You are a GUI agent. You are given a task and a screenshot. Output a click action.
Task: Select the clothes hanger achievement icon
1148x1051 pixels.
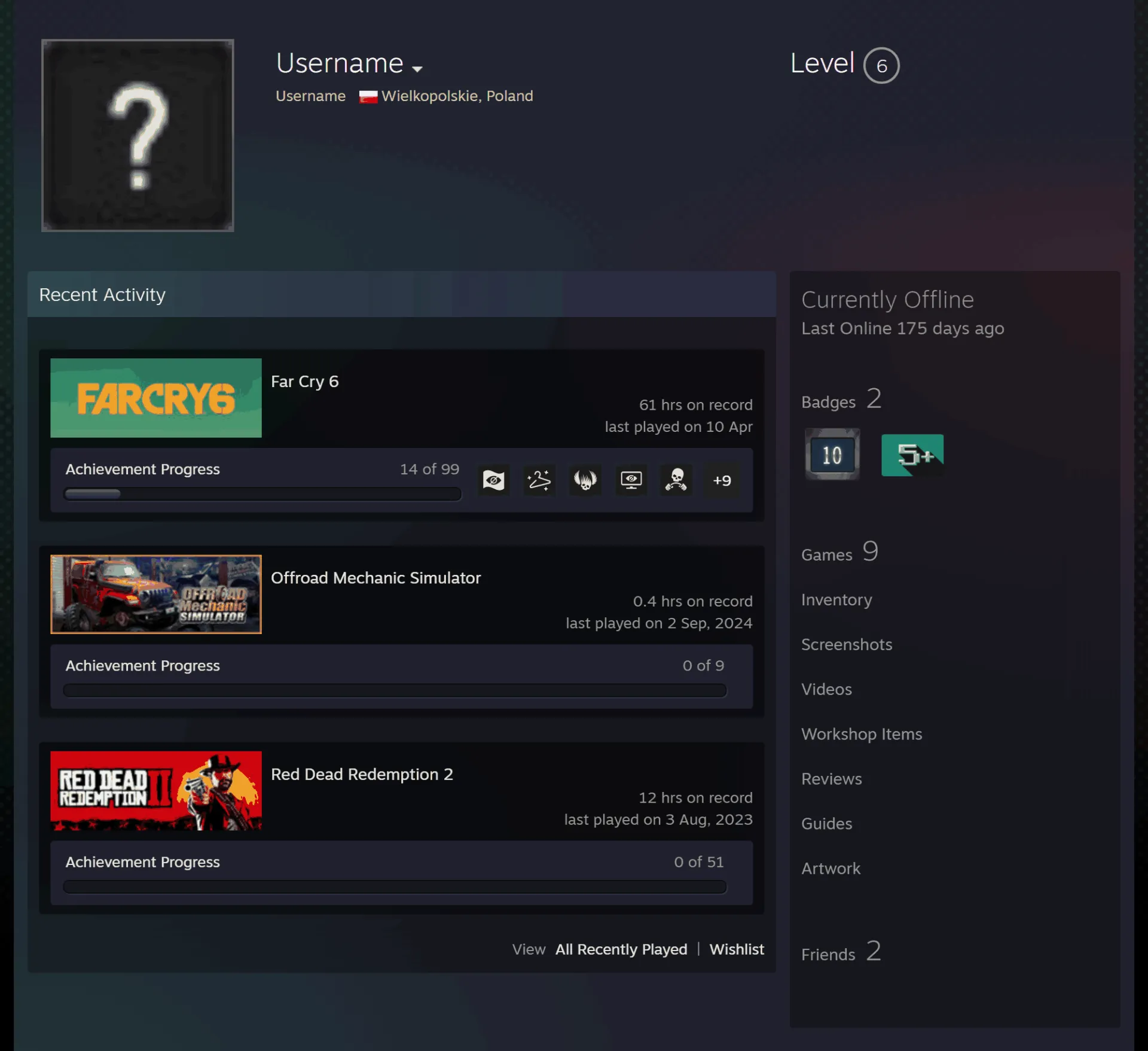(539, 480)
